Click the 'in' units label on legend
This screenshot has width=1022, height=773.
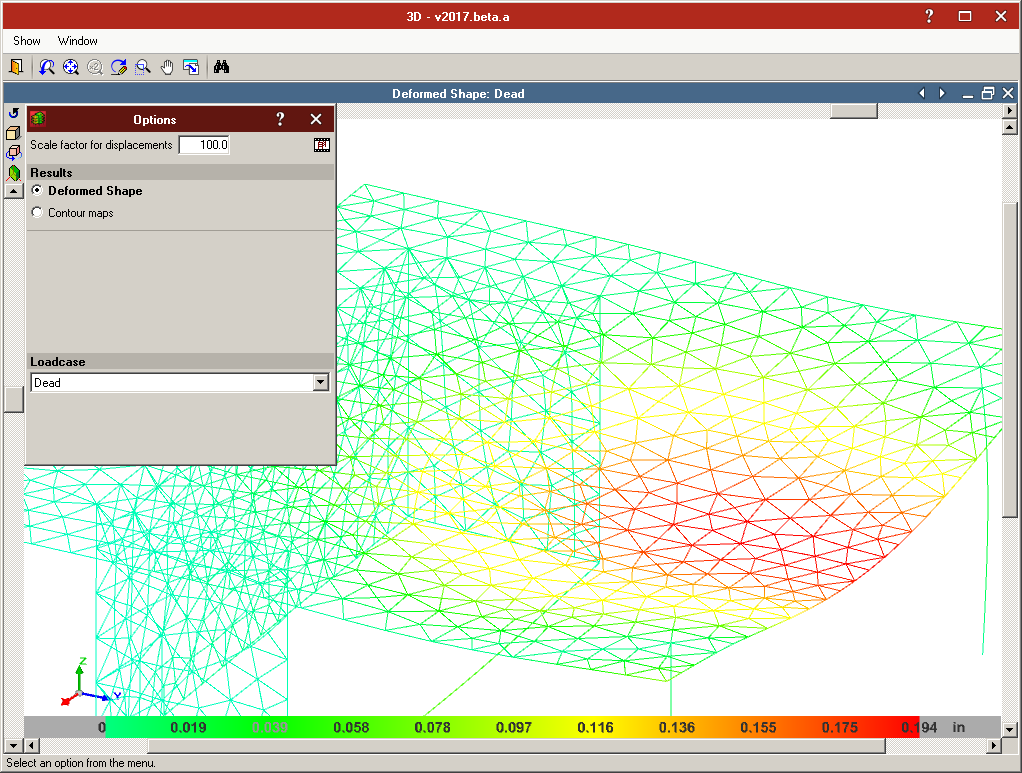coord(958,727)
